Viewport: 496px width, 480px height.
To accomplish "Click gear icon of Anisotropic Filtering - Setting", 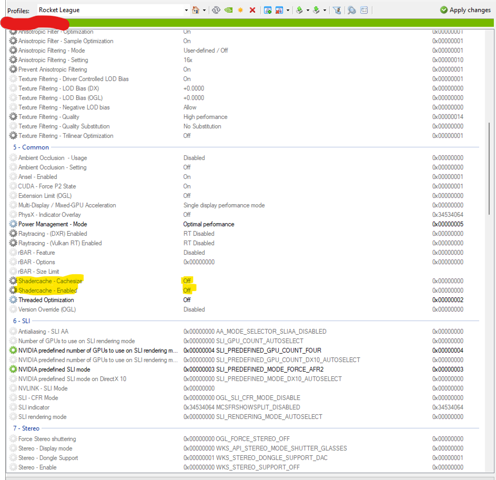I will point(13,60).
